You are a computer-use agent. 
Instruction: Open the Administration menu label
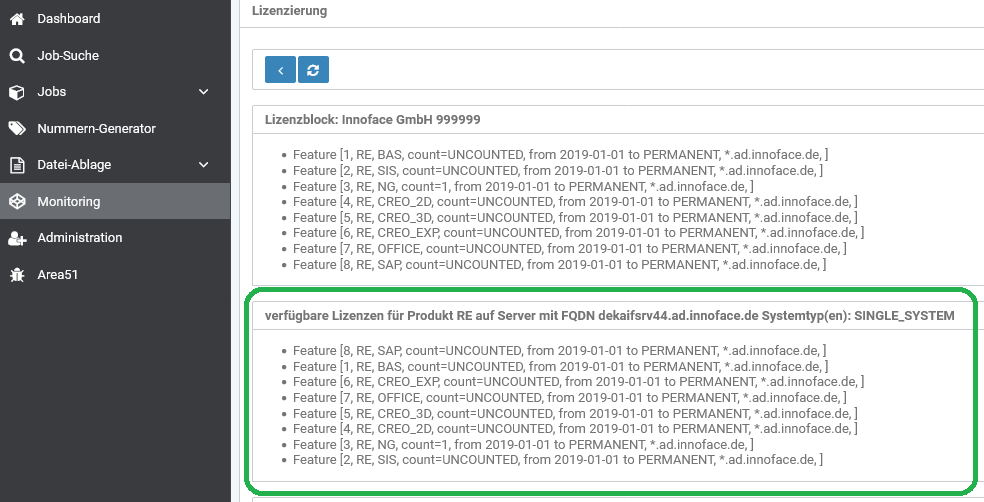click(80, 238)
